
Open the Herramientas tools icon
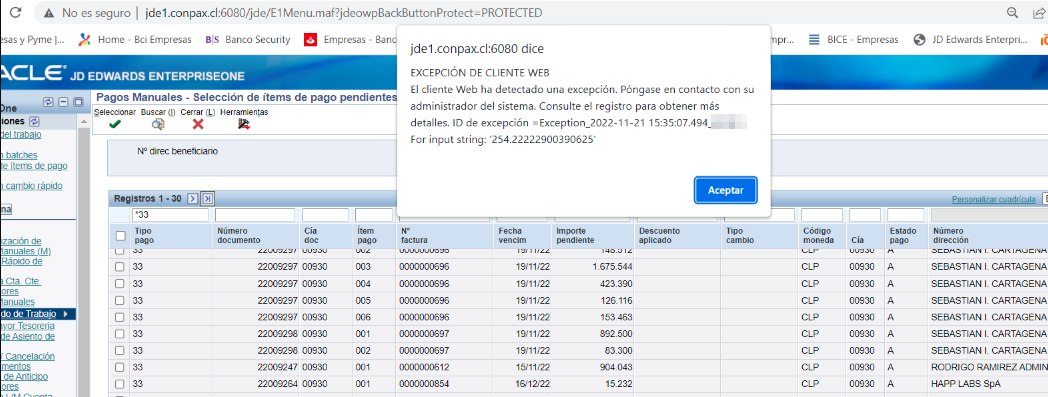coord(244,124)
